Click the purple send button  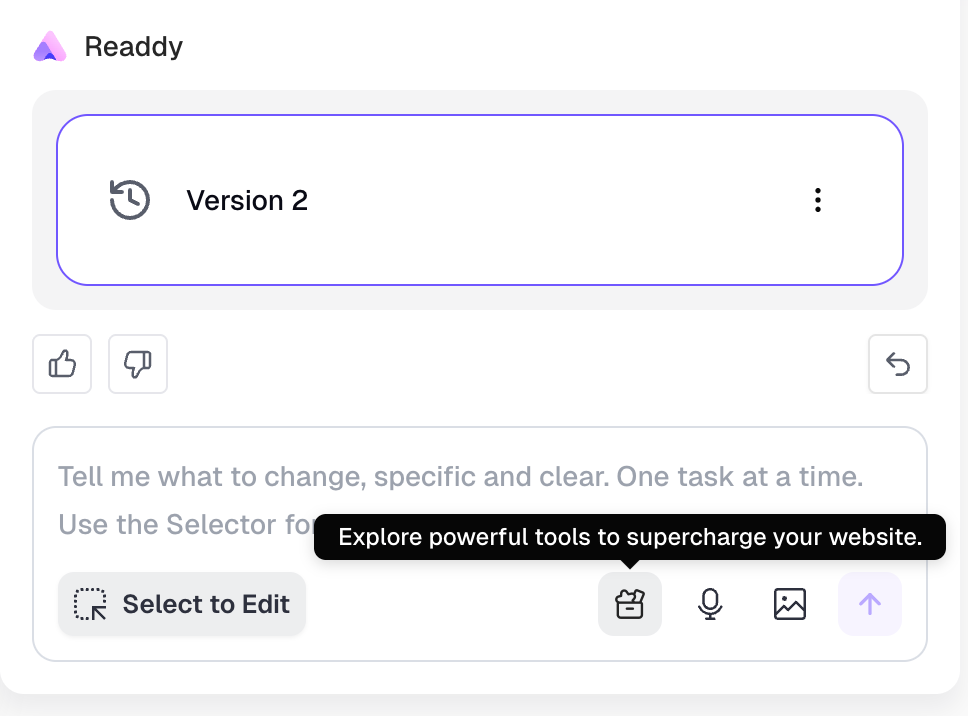(x=870, y=604)
